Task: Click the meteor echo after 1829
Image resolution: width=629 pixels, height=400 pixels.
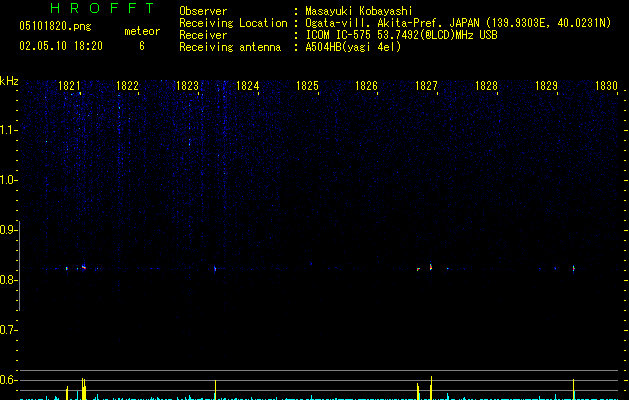Action: pyautogui.click(x=573, y=268)
